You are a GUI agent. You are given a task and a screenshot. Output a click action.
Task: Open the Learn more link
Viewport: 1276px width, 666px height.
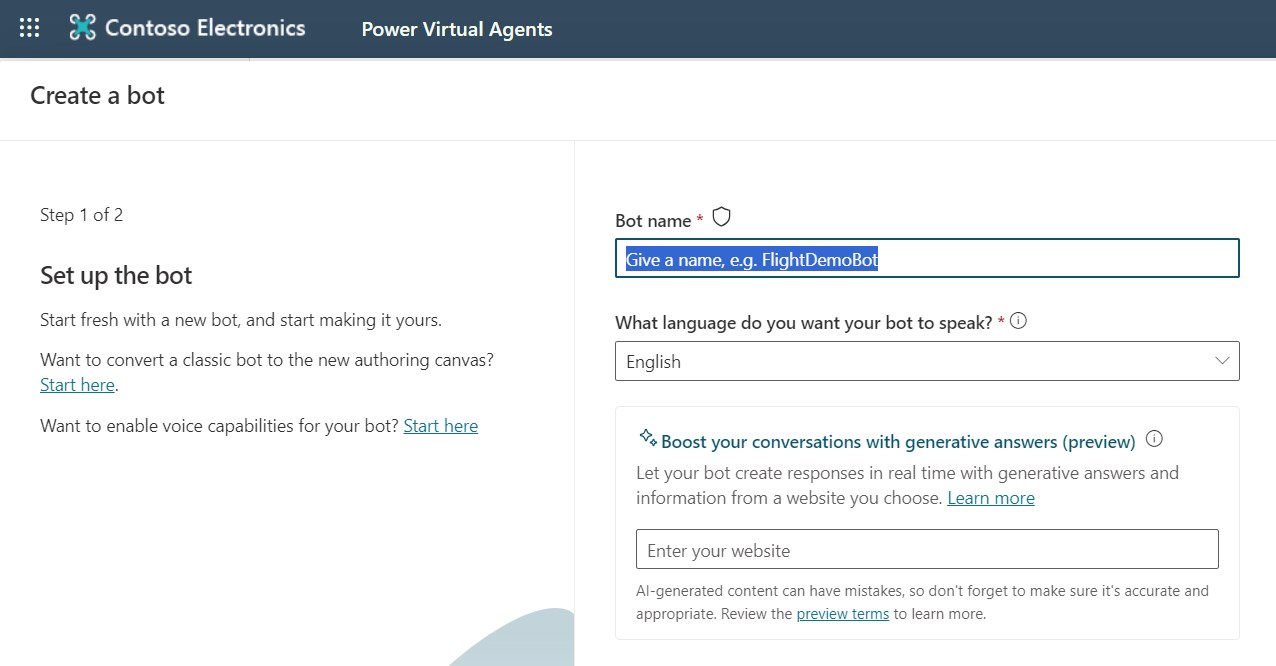(x=991, y=498)
